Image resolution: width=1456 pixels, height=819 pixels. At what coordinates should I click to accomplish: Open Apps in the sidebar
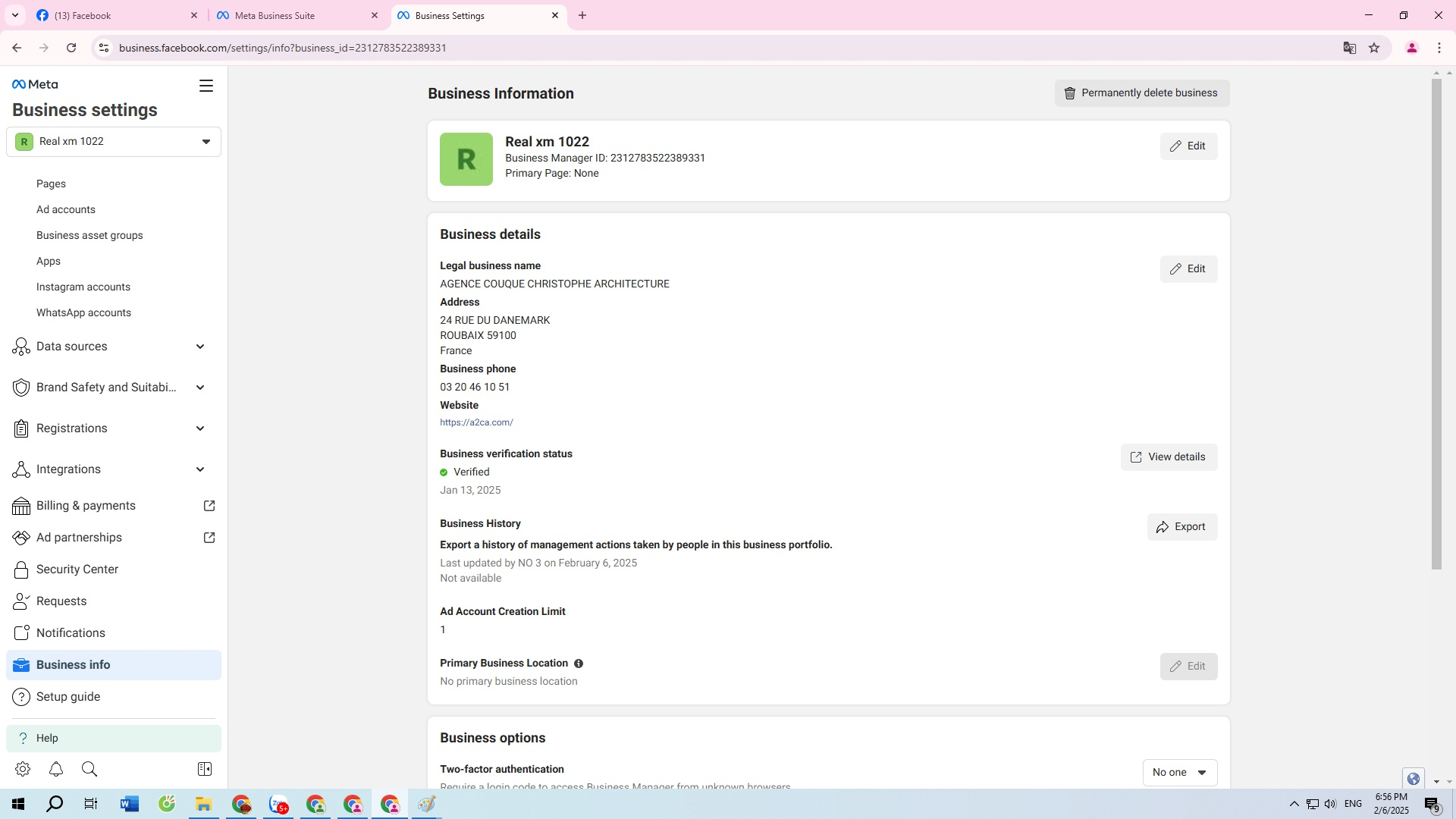[49, 261]
